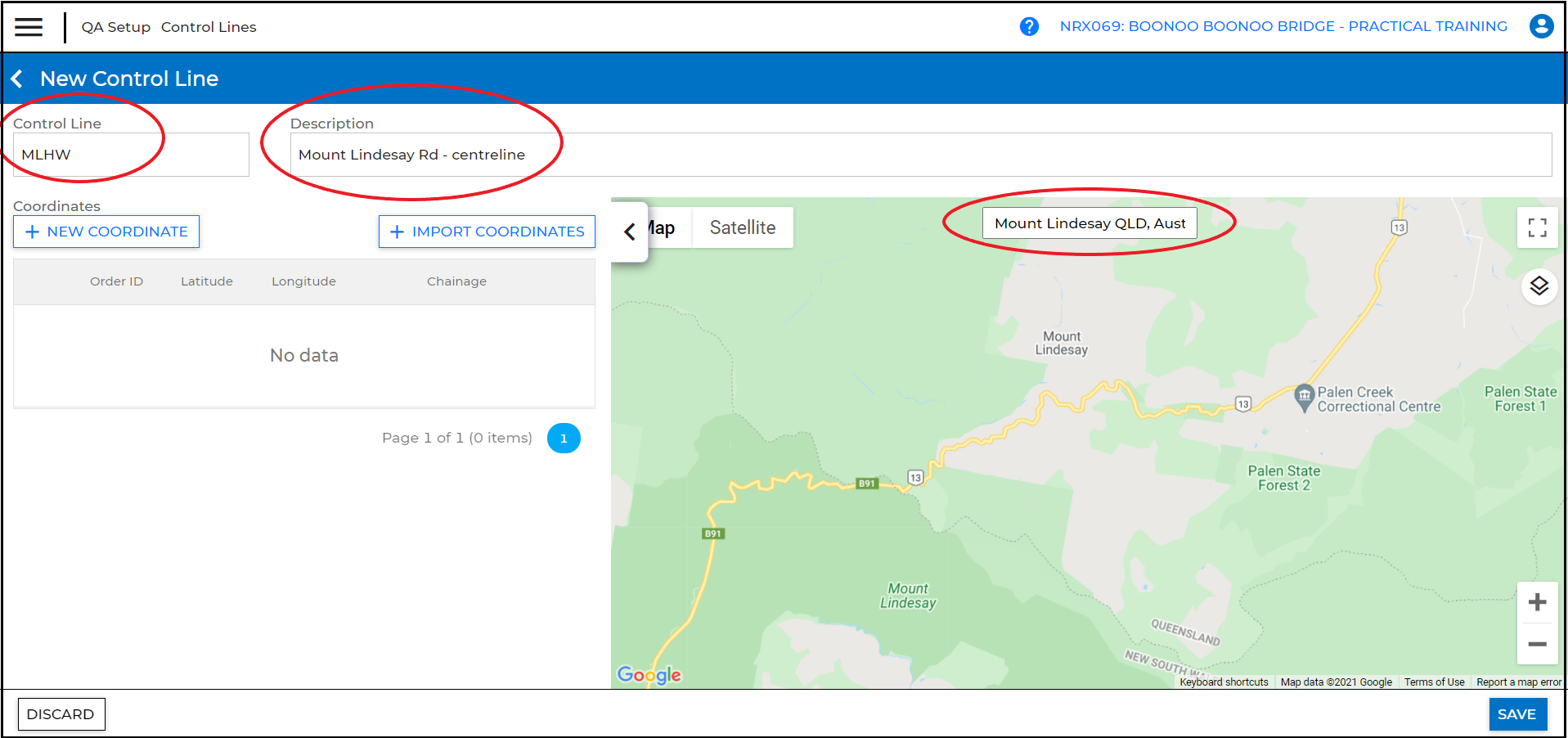Click the Google logo on the map

pos(649,674)
